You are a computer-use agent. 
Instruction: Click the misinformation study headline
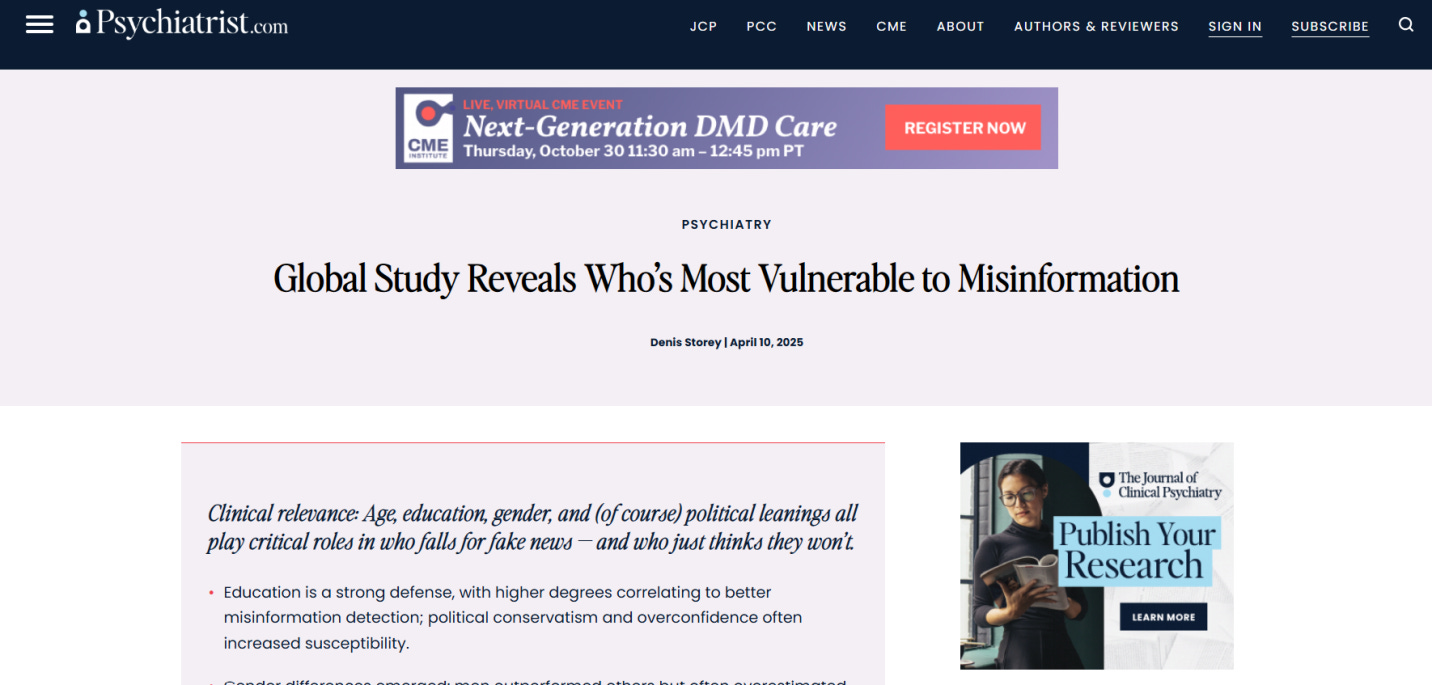726,279
